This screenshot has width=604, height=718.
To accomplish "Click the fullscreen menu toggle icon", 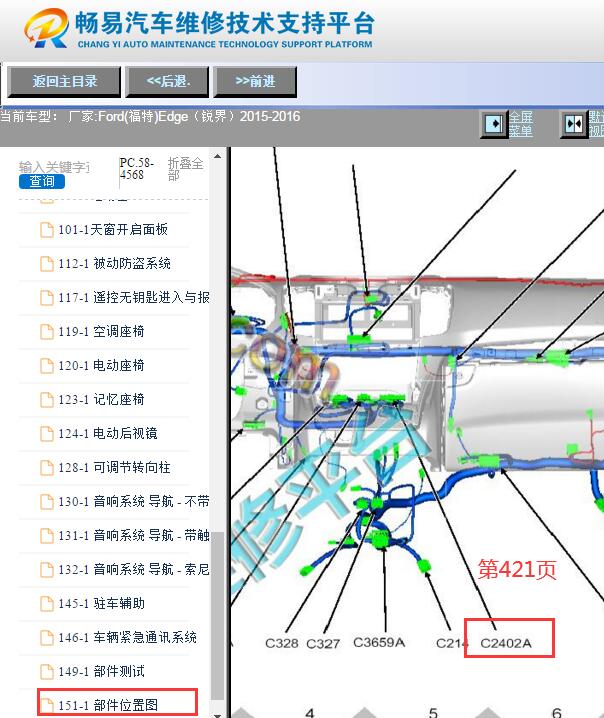I will click(x=494, y=124).
